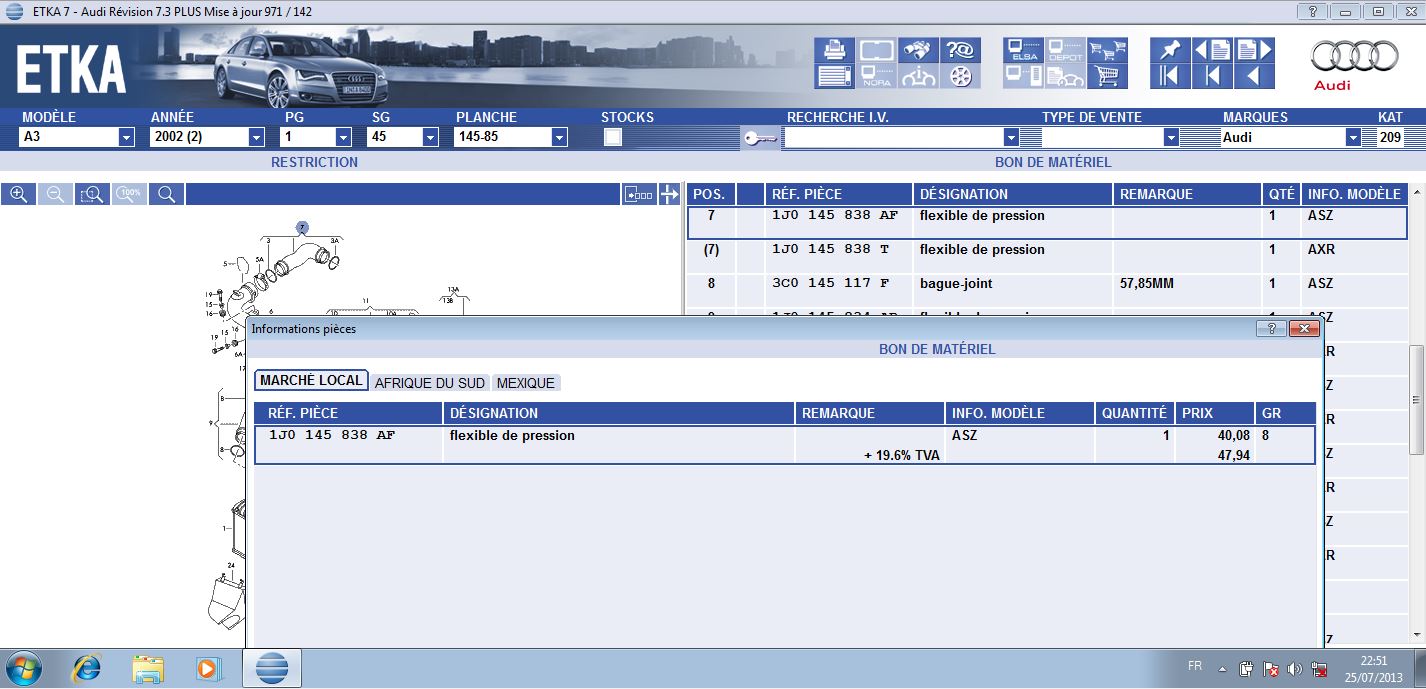Image resolution: width=1426 pixels, height=689 pixels.
Task: Open the binoculars search tool
Action: pos(918,50)
